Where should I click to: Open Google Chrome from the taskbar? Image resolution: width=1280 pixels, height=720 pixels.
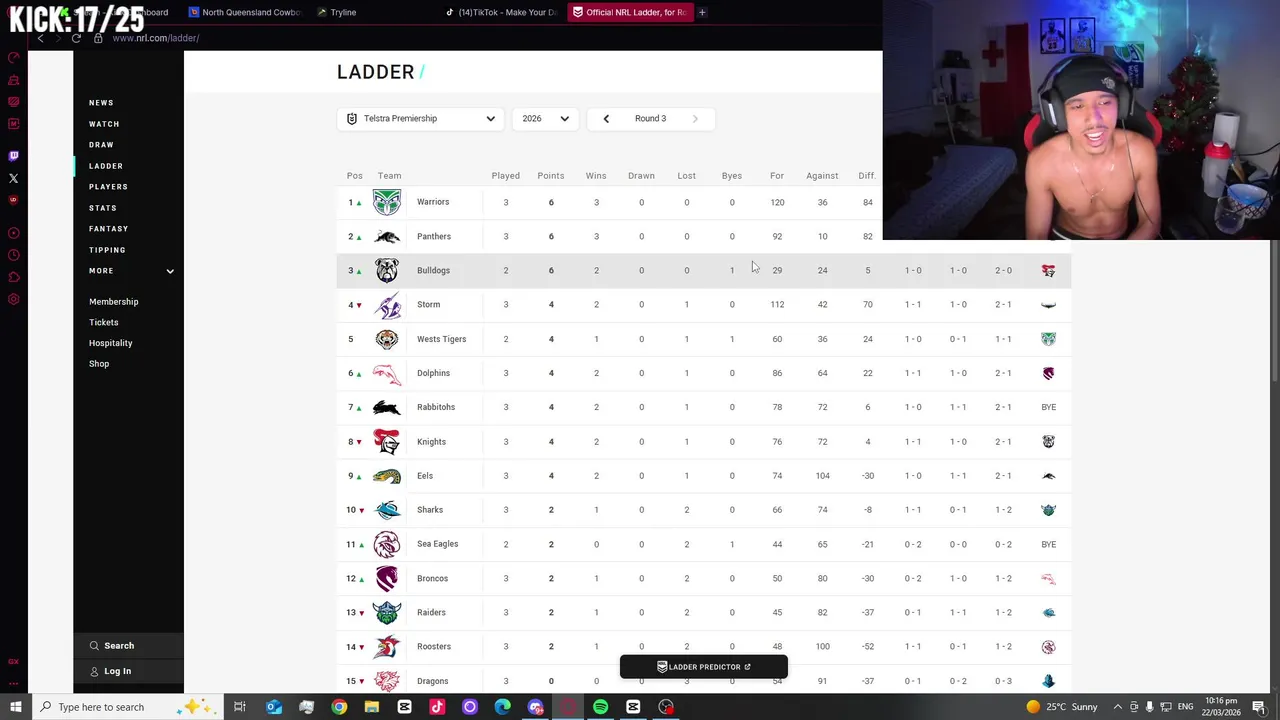(339, 707)
